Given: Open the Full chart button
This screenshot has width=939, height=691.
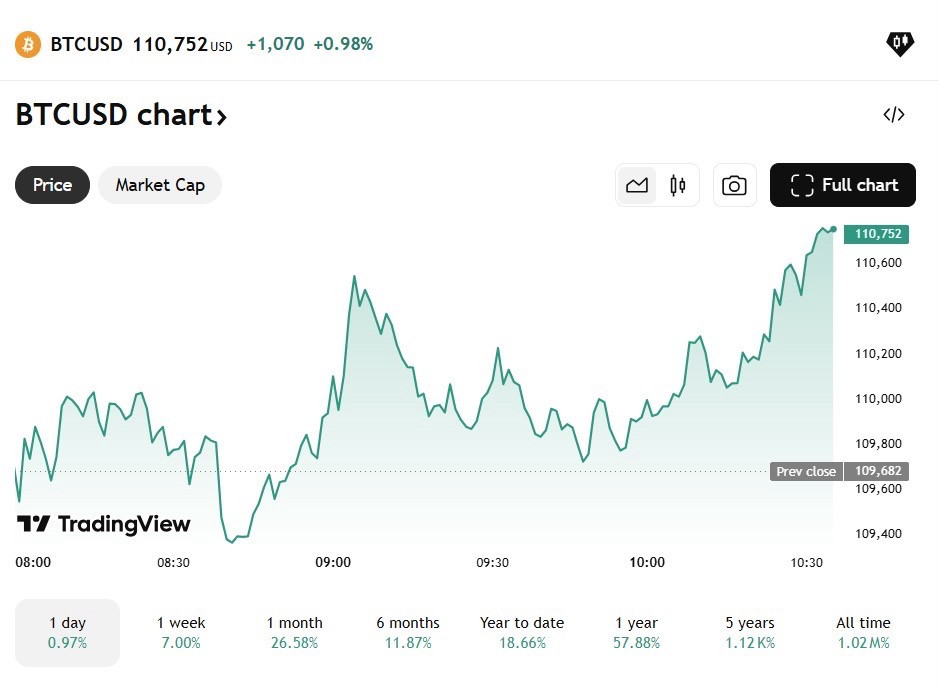Looking at the screenshot, I should tap(843, 185).
